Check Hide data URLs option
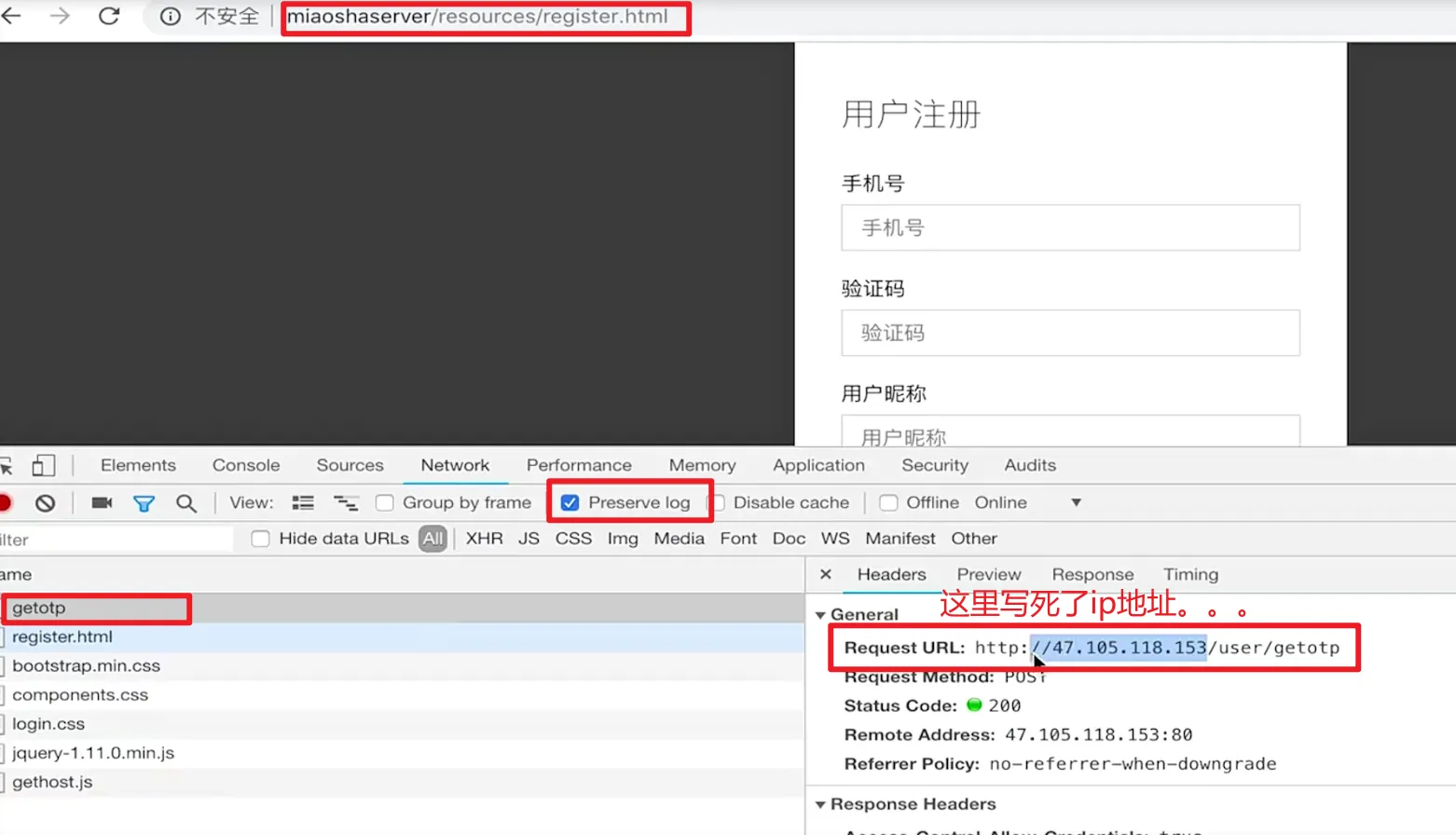This screenshot has width=1456, height=835. pyautogui.click(x=260, y=539)
